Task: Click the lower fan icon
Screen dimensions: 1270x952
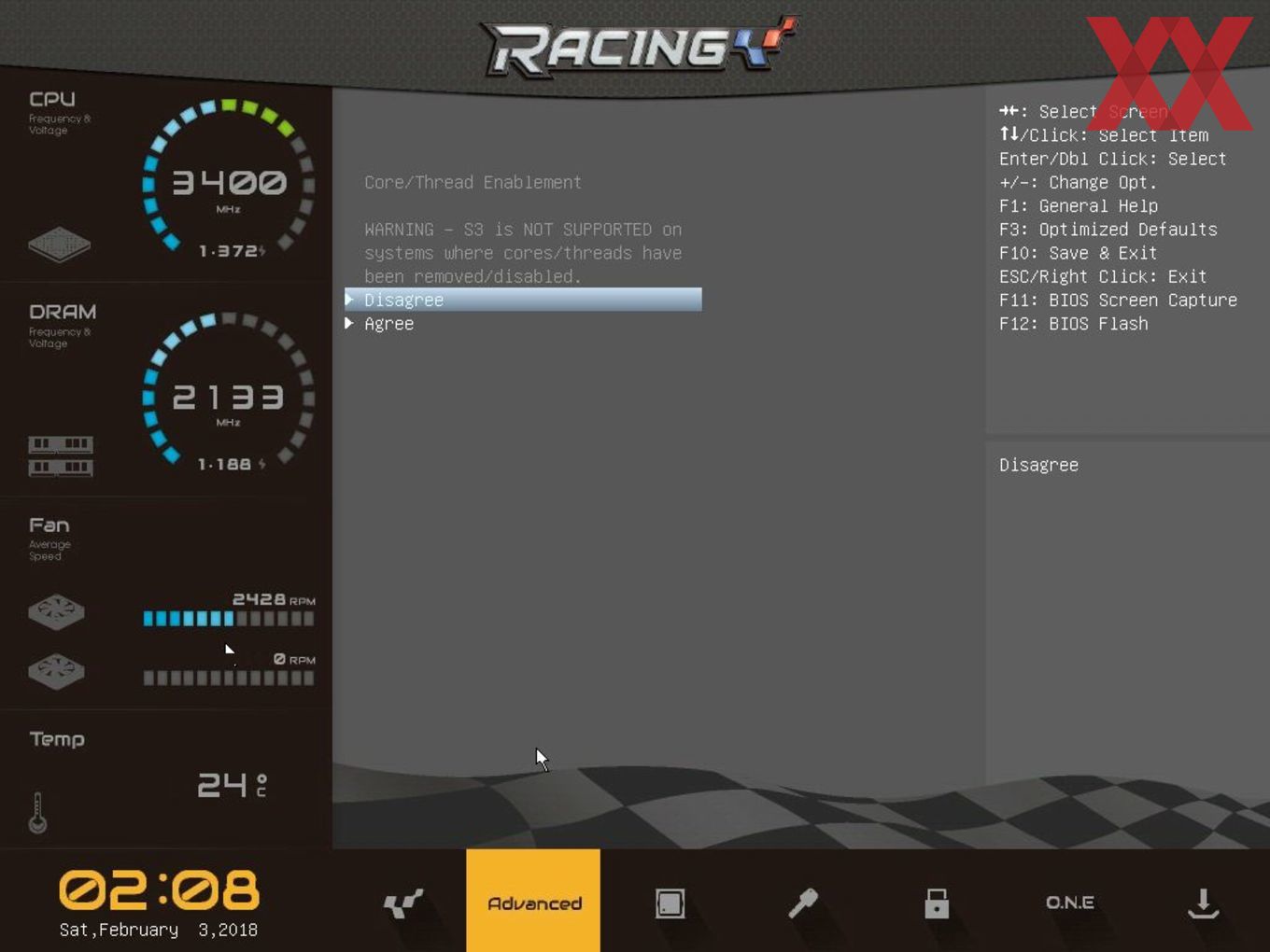Action: click(56, 671)
